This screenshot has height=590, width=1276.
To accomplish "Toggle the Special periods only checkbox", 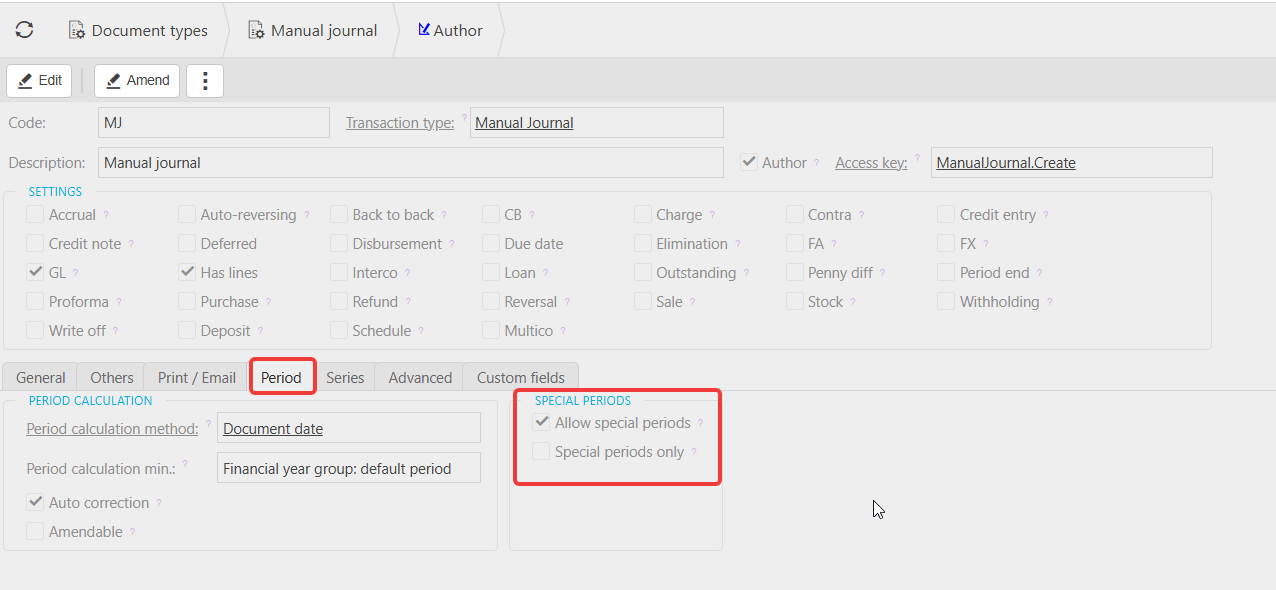I will coord(541,452).
